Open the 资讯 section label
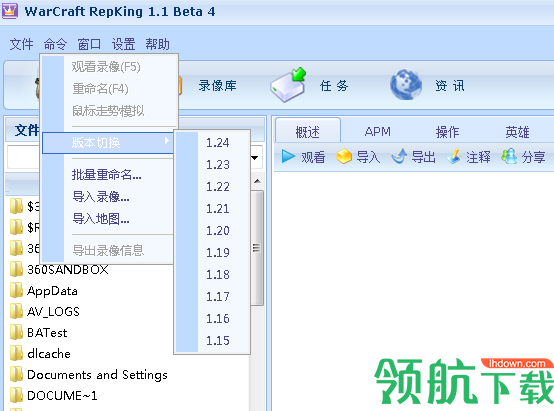Image resolution: width=554 pixels, height=411 pixels. (449, 86)
